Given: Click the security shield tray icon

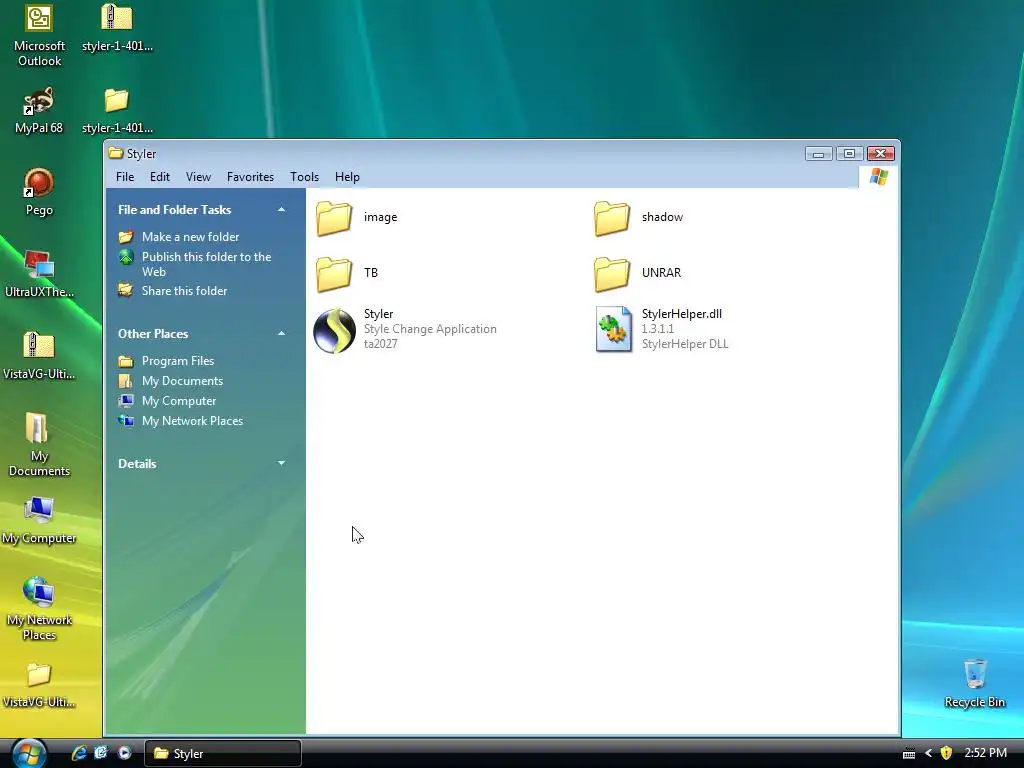Looking at the screenshot, I should pyautogui.click(x=946, y=753).
